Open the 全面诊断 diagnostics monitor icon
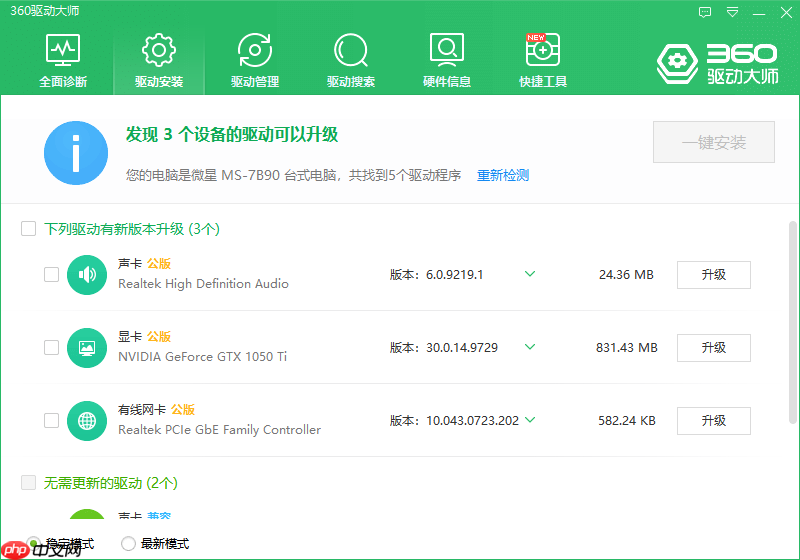800x560 pixels. click(63, 50)
